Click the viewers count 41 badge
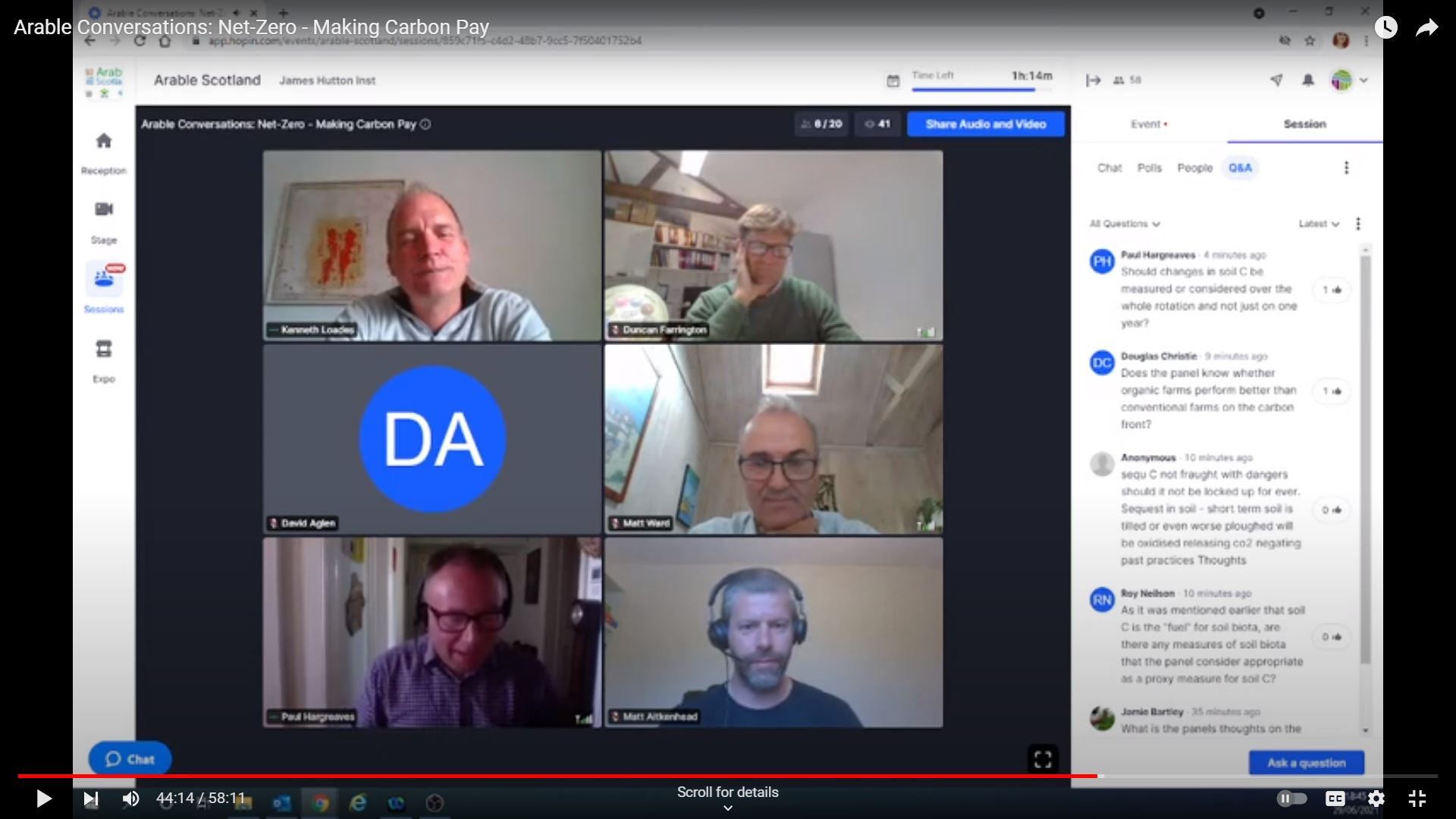This screenshot has width=1456, height=819. (x=877, y=124)
